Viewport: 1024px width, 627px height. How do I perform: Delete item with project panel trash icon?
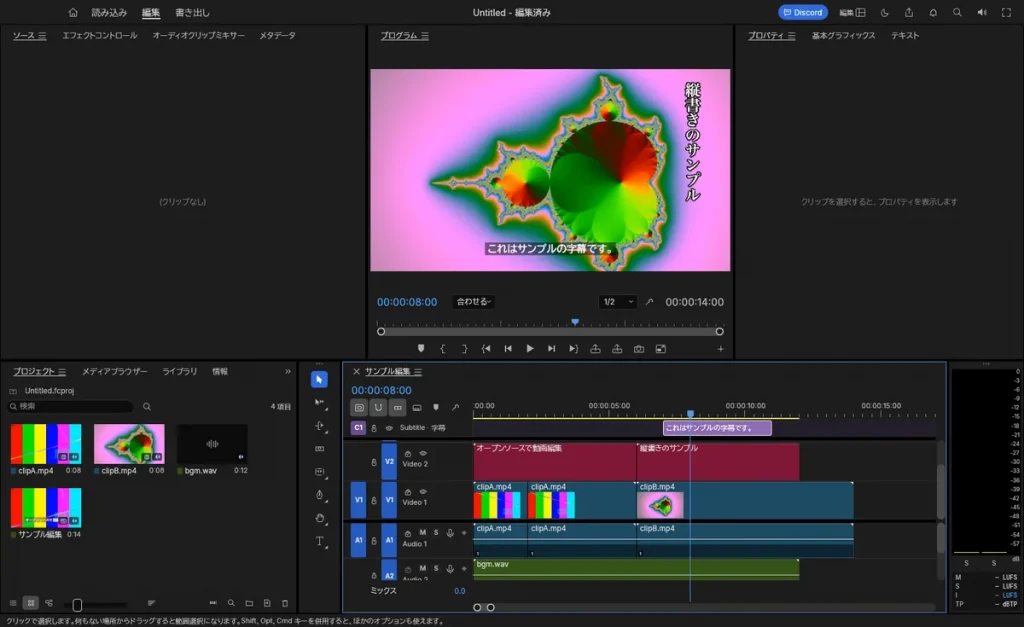click(x=285, y=603)
